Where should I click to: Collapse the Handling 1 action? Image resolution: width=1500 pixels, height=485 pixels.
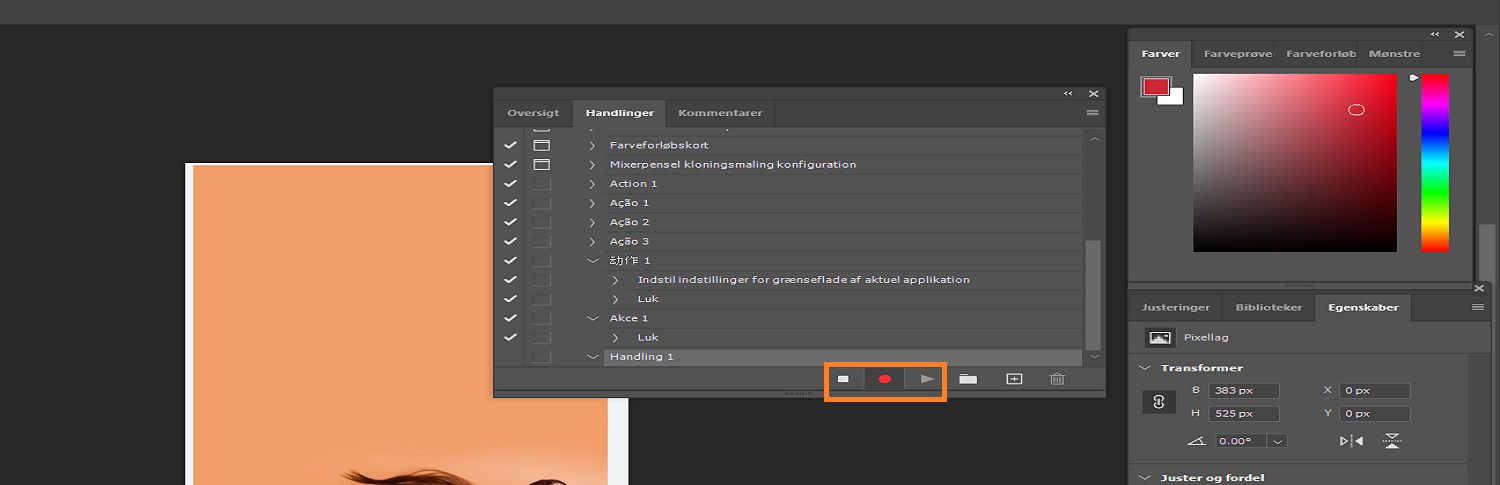[x=592, y=357]
